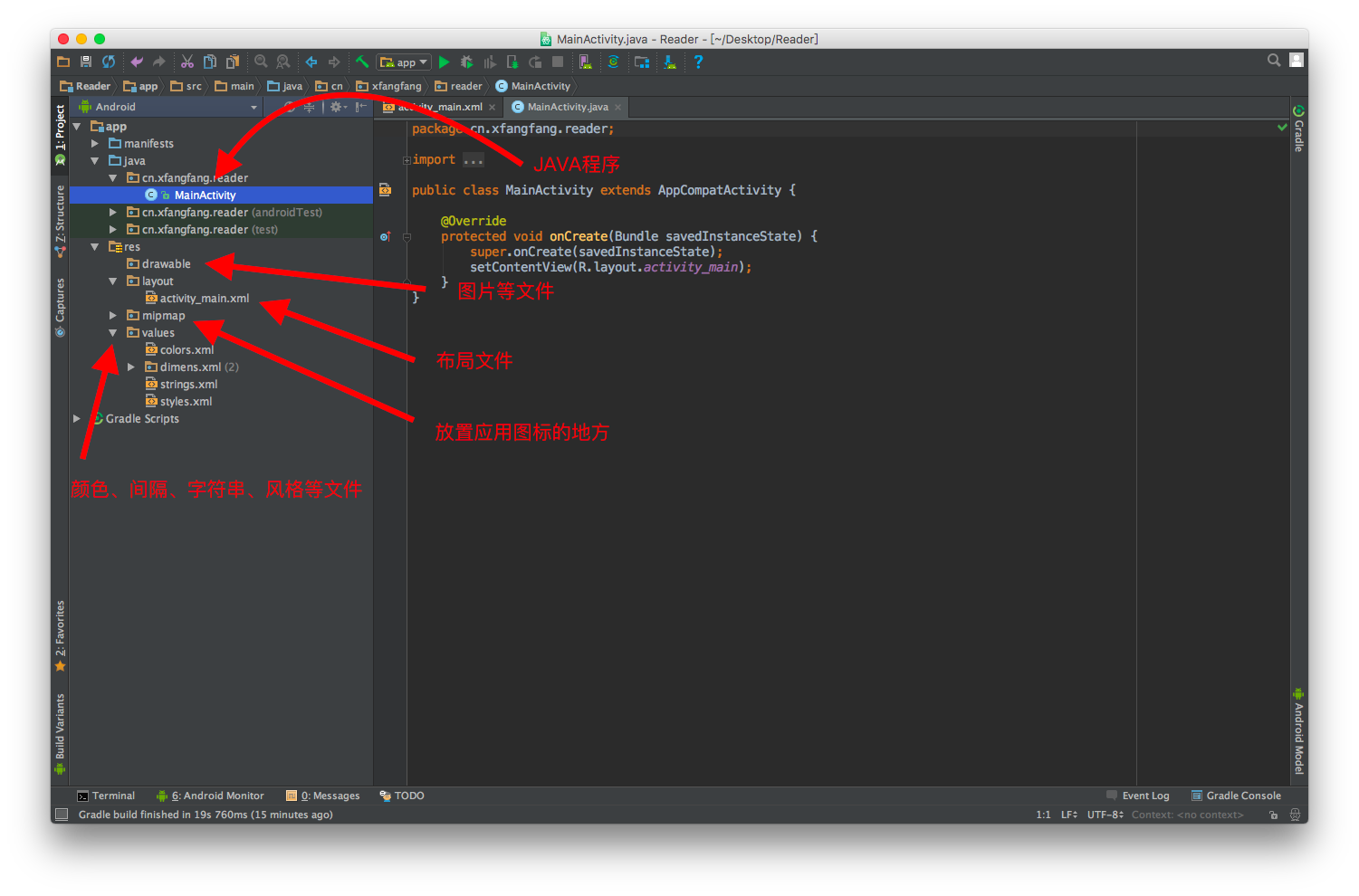
Task: Open the Event Log panel
Action: [x=1138, y=796]
